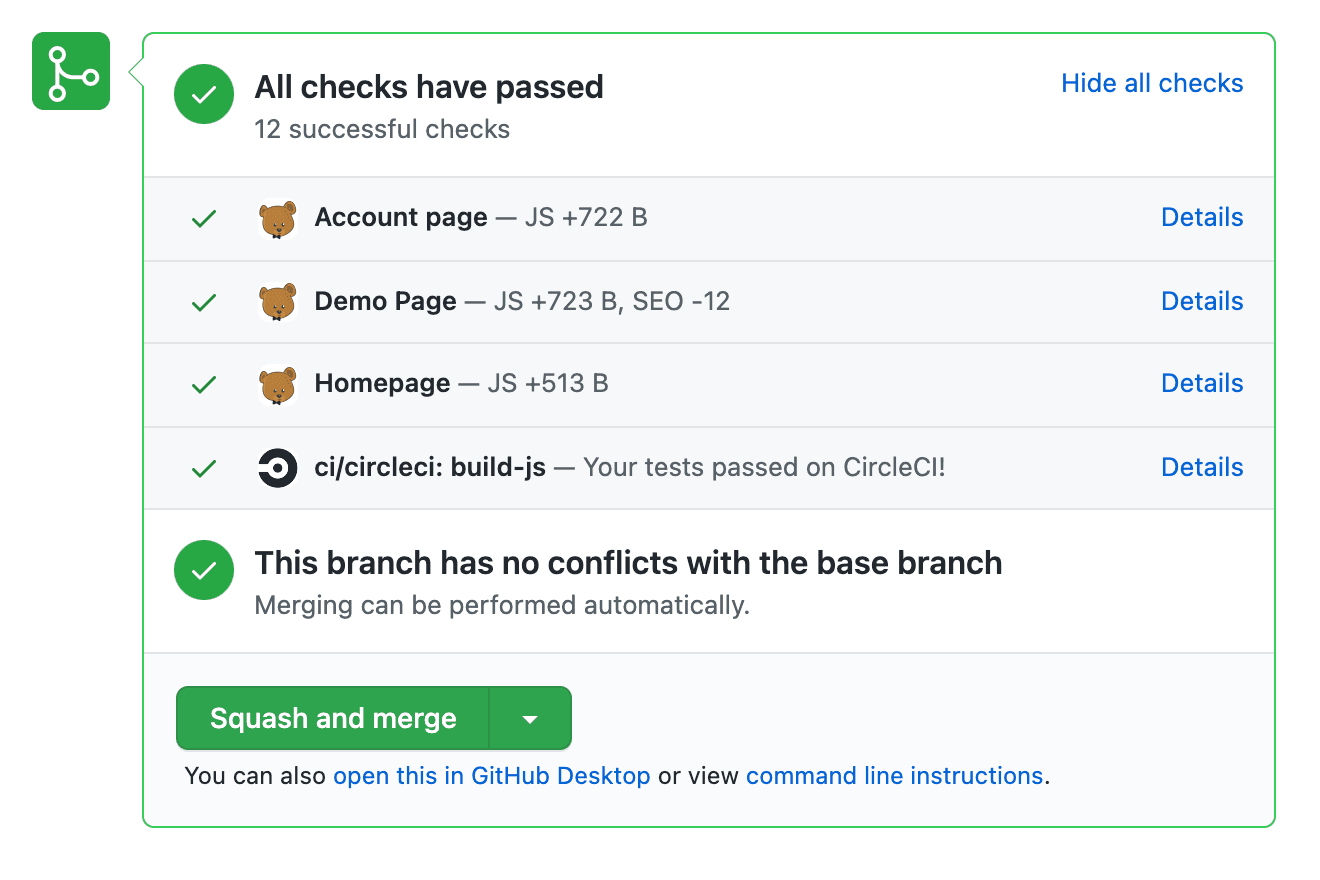Open Details for the Demo Page check
This screenshot has height=880, width=1320.
(x=1202, y=301)
